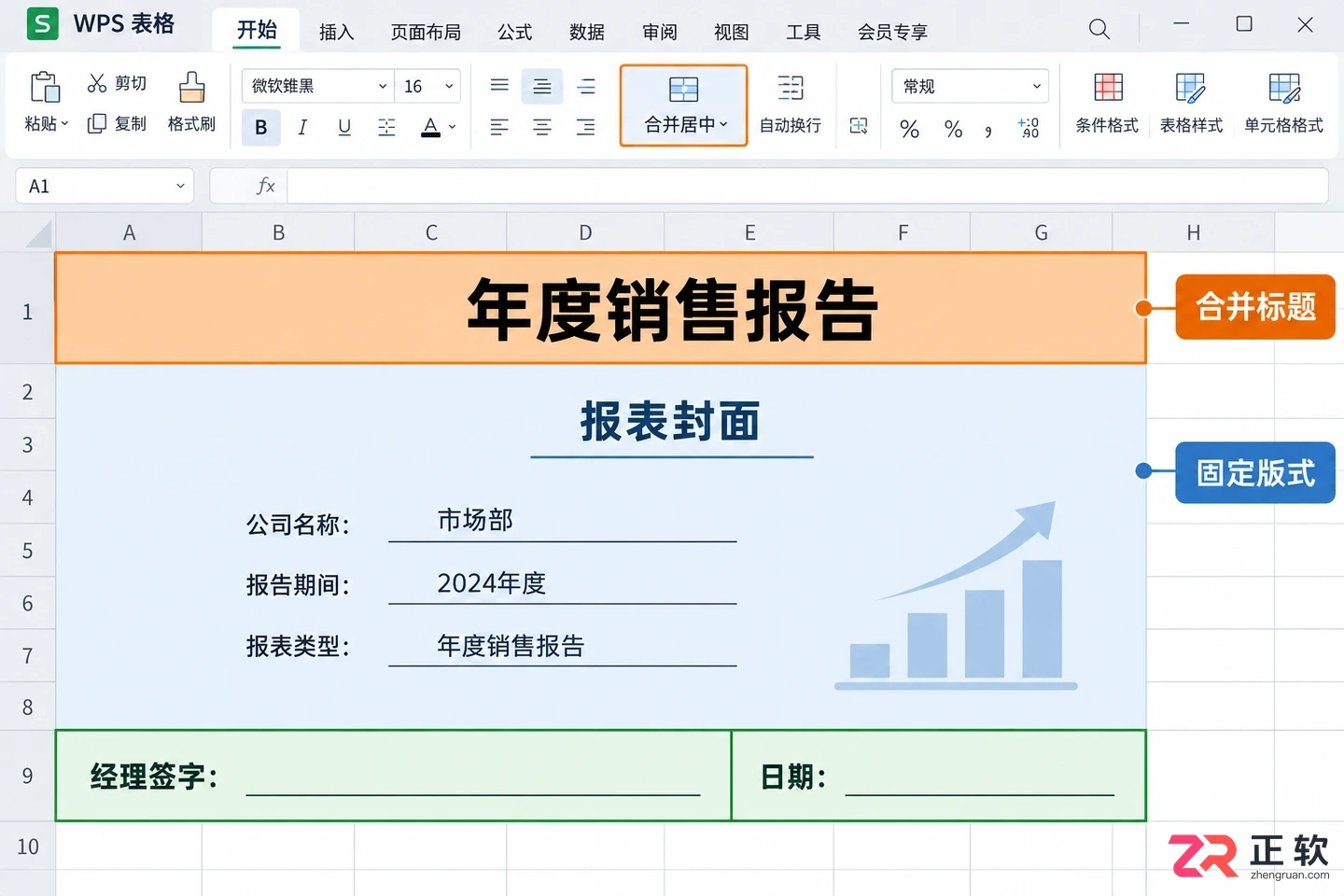
Task: Apply font color with the A icon
Action: 430,127
